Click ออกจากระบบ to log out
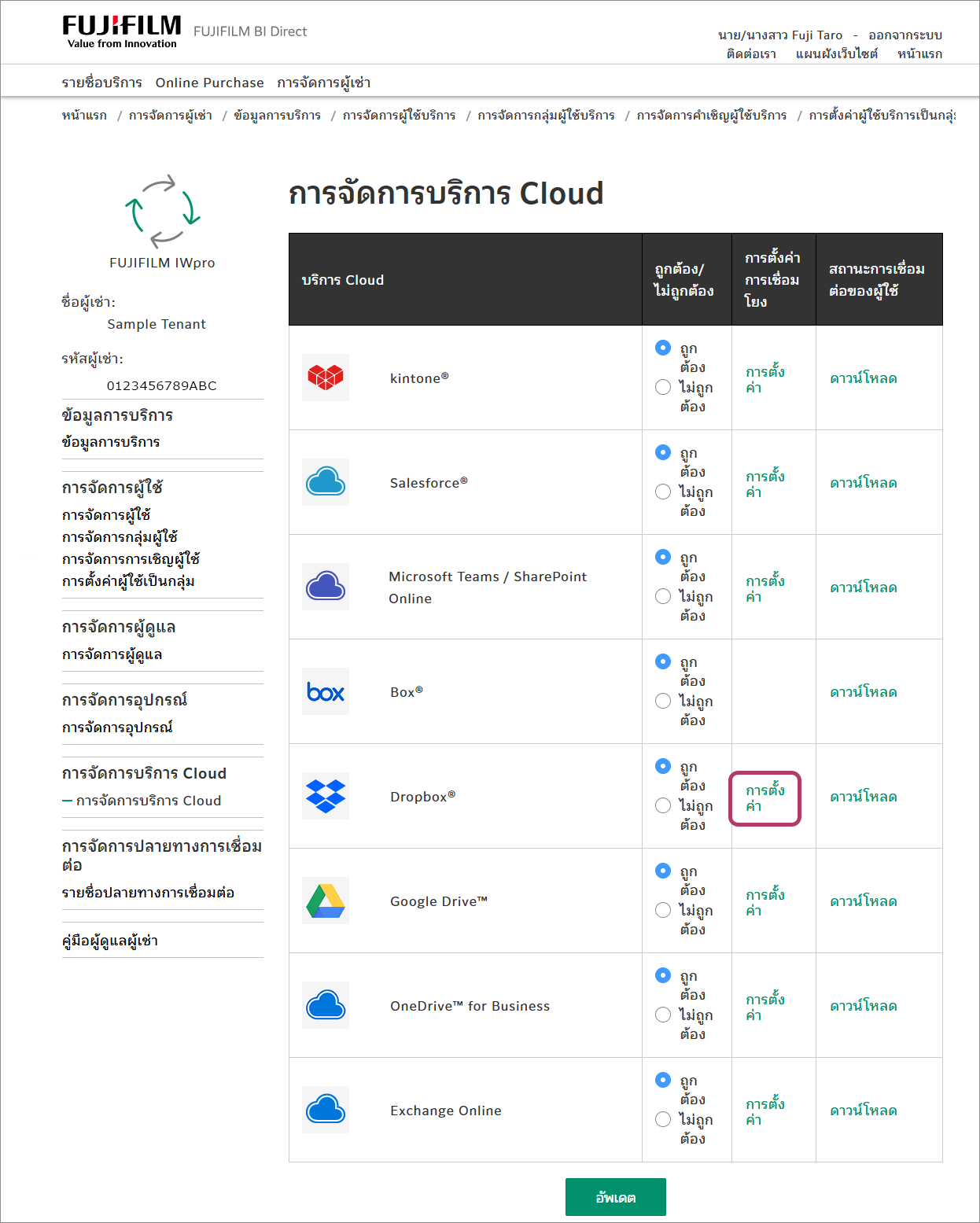 [x=905, y=35]
